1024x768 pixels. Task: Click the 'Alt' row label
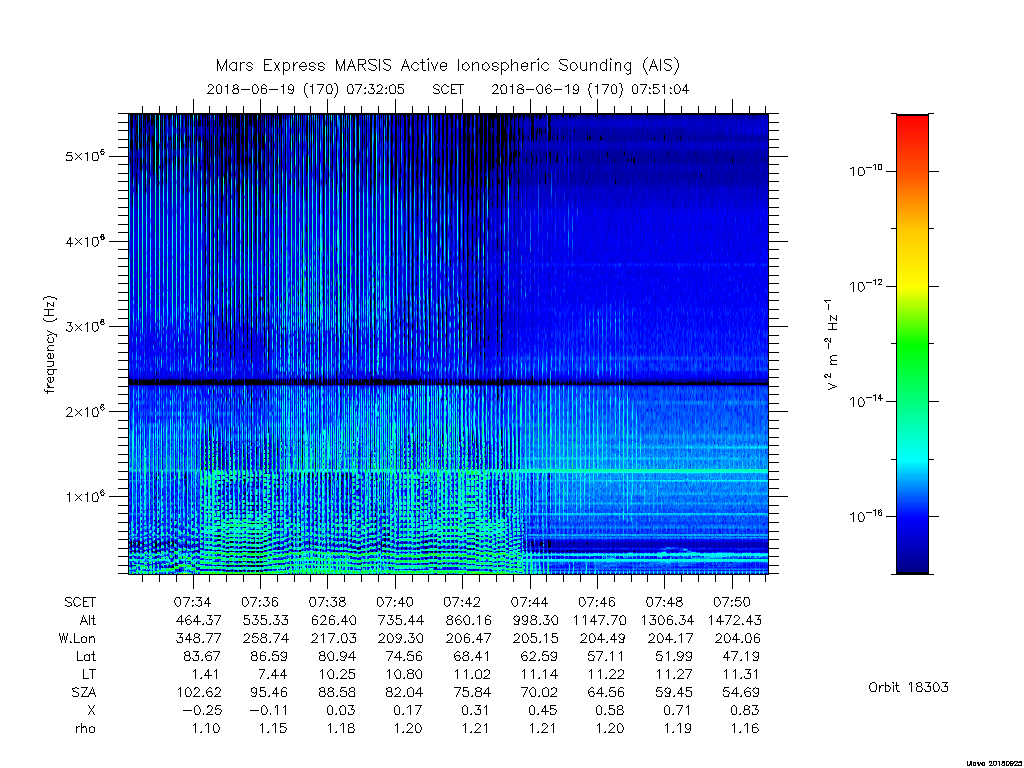[x=88, y=620]
